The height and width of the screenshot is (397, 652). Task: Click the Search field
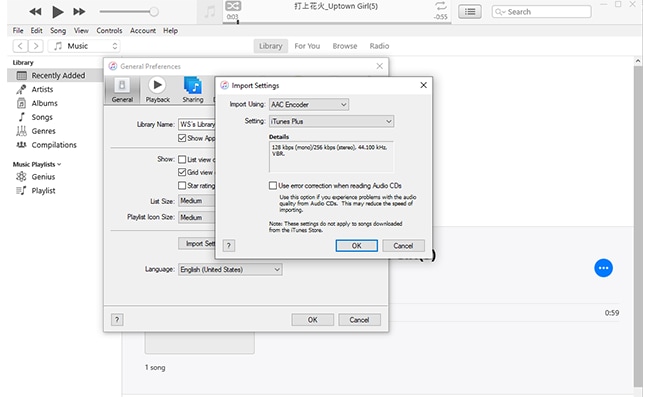(x=541, y=12)
